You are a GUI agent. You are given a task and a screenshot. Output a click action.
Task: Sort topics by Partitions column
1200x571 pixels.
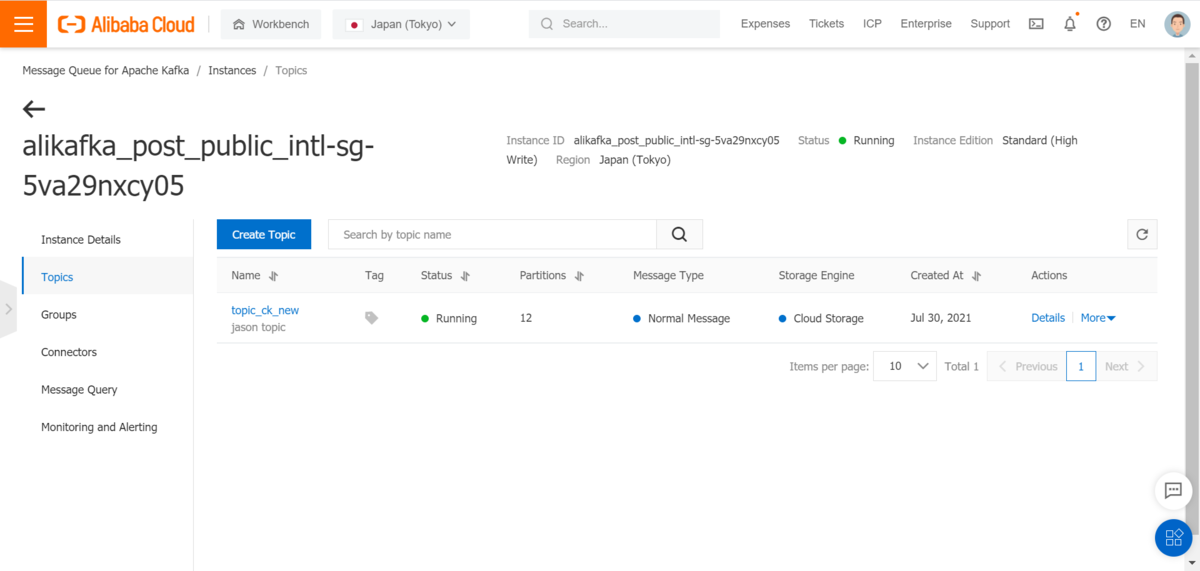[579, 276]
